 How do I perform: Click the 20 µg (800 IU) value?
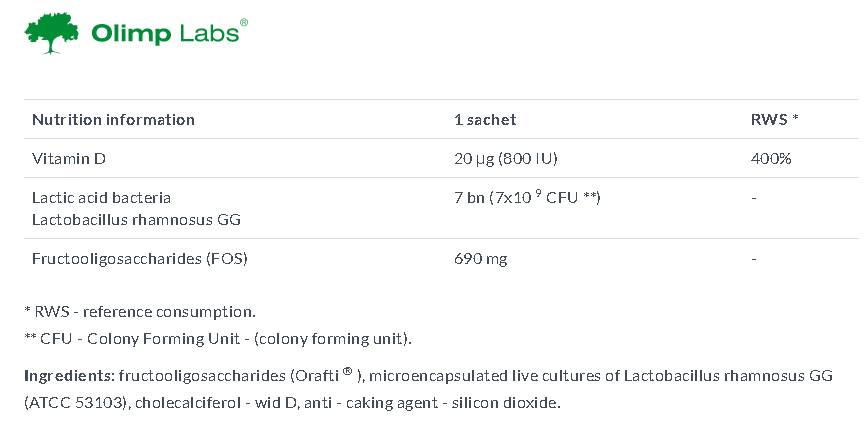[x=505, y=158]
